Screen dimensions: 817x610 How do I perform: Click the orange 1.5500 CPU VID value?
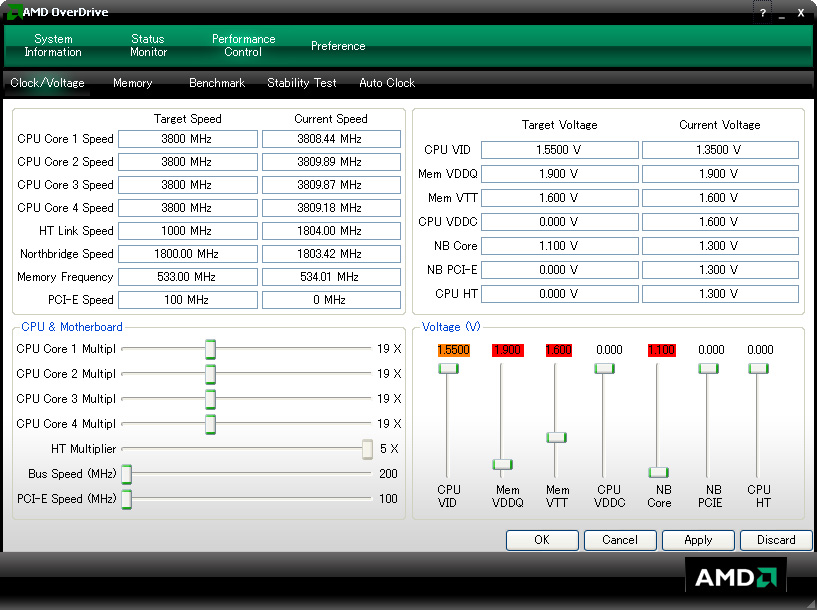pyautogui.click(x=454, y=350)
